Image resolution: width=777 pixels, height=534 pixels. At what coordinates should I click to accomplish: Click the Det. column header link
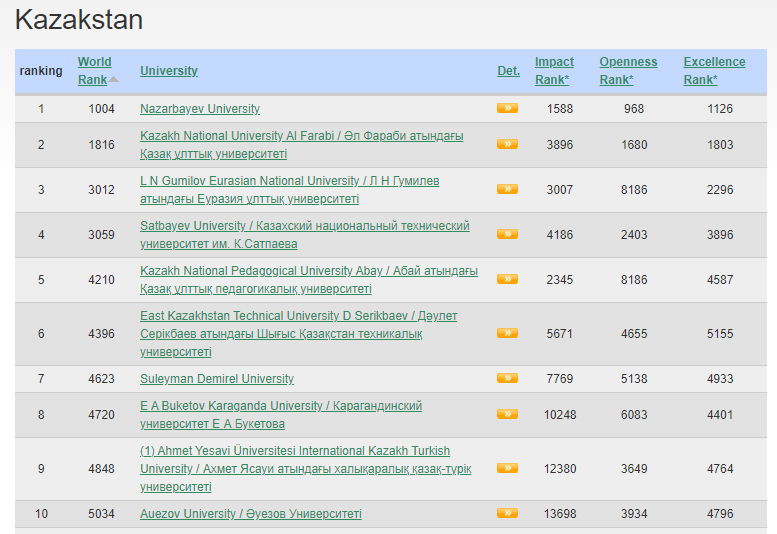click(x=508, y=71)
